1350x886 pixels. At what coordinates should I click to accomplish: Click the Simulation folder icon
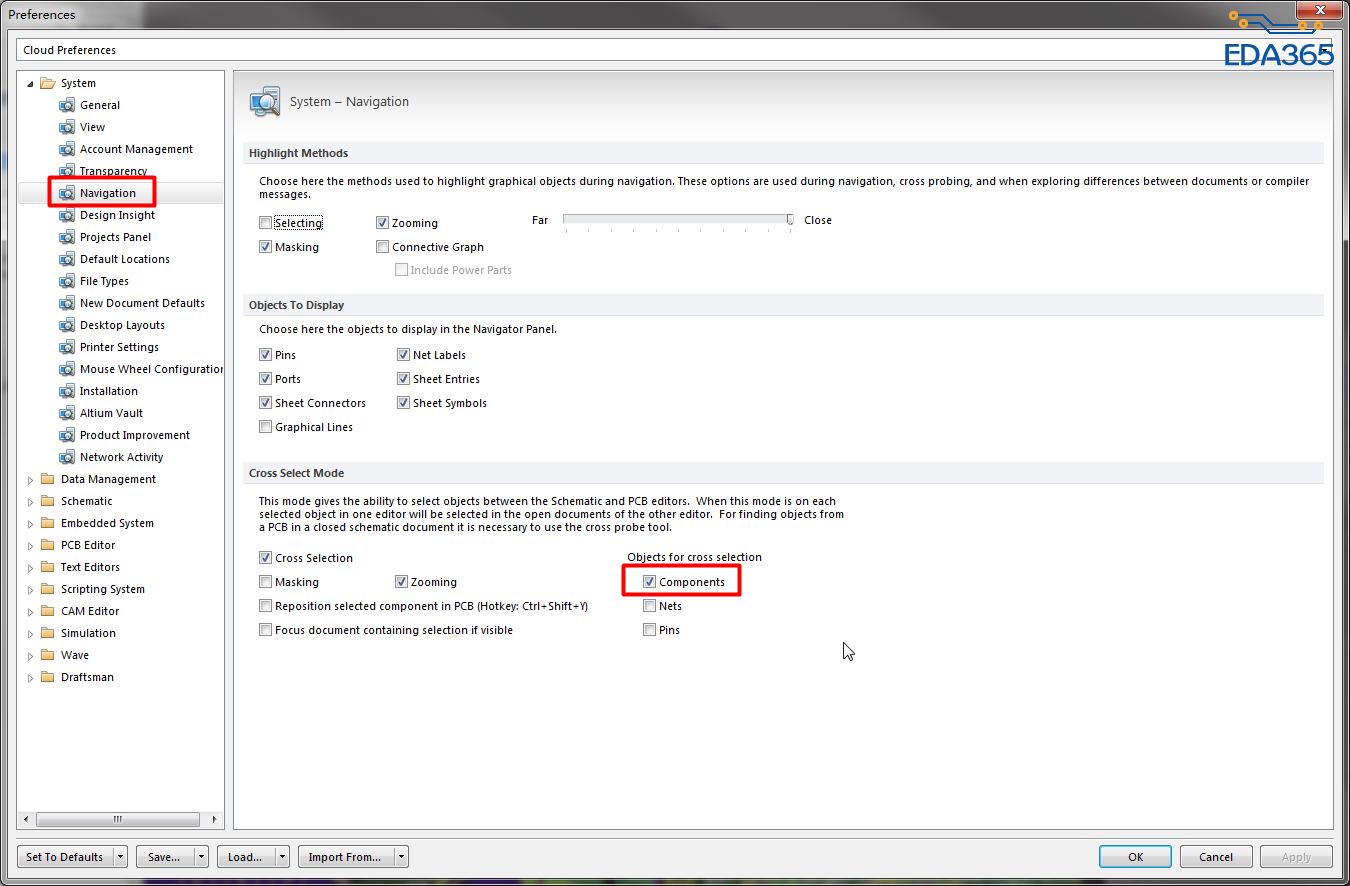tap(47, 633)
